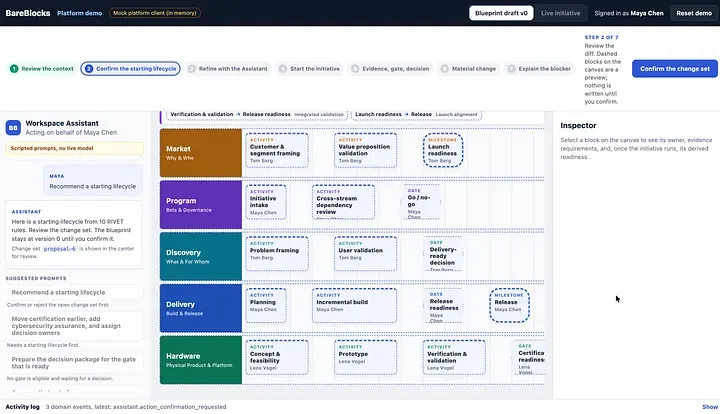Open the proposal-6 change set link

click(60, 249)
